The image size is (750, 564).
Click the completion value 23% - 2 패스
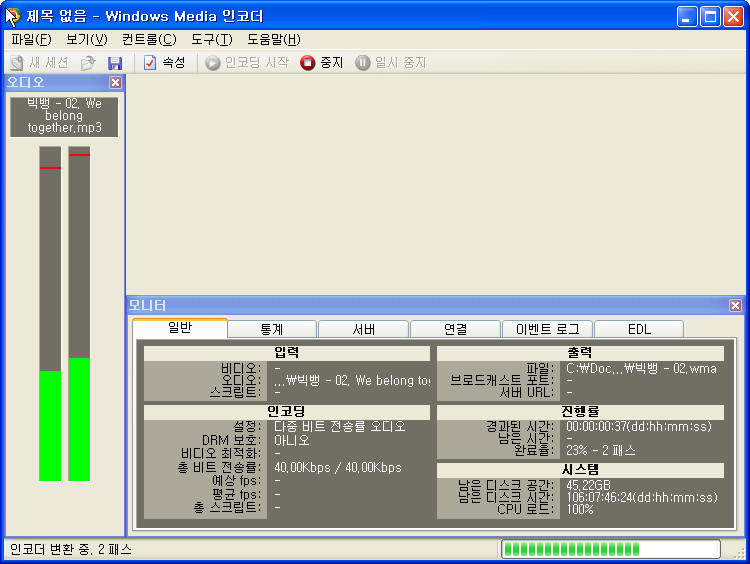[601, 450]
